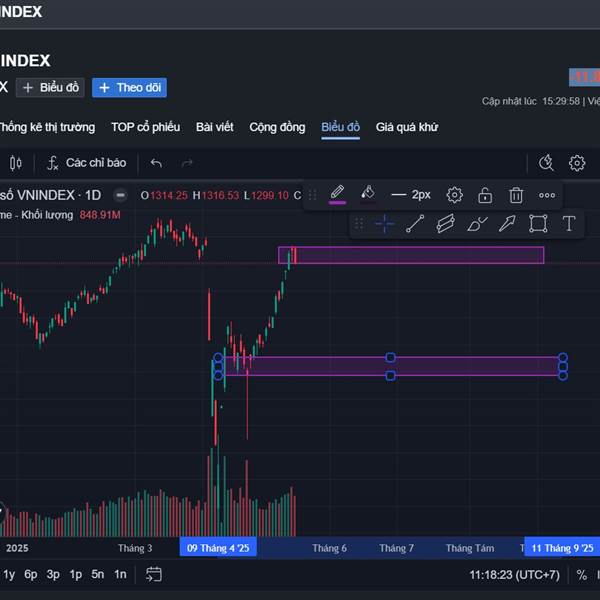Grab drawing-tools palette drag handle
Screen dimensions: 600x600
pos(359,223)
